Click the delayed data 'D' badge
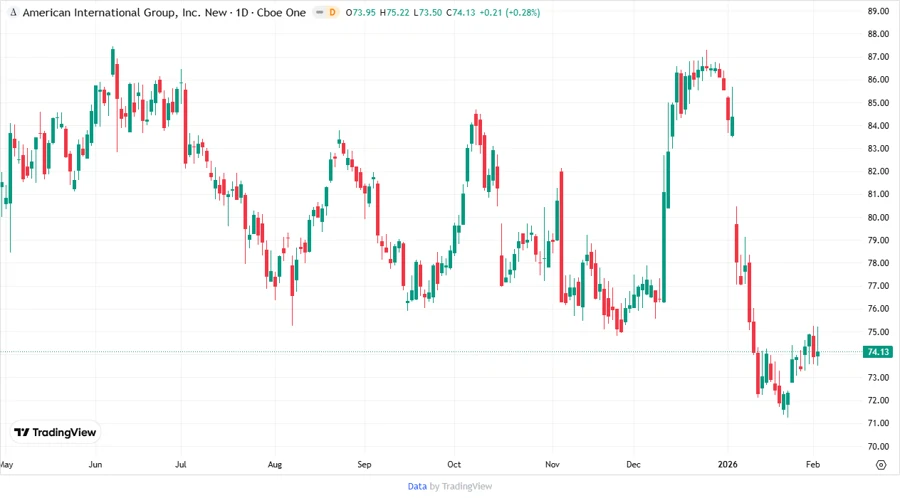Viewport: 900px width, 498px height. 332,13
